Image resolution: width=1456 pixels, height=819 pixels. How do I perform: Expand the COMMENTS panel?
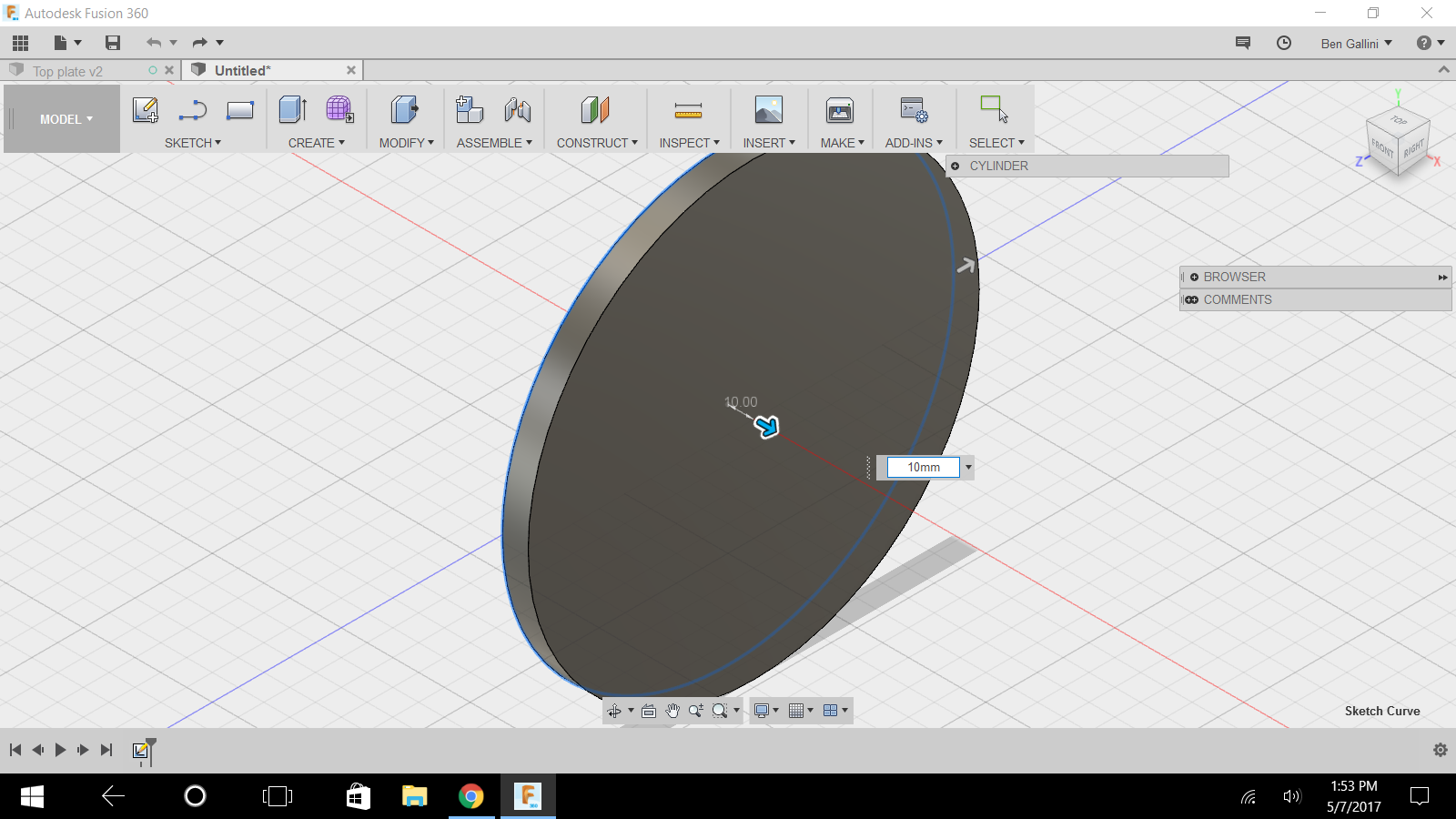click(x=1192, y=299)
